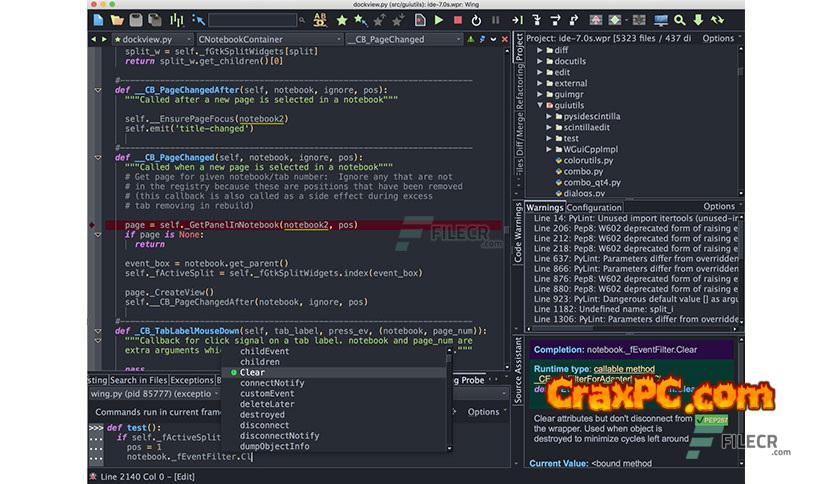Toggle the red breakpoint marker in the editor margin
The height and width of the screenshot is (484, 836).
93,225
